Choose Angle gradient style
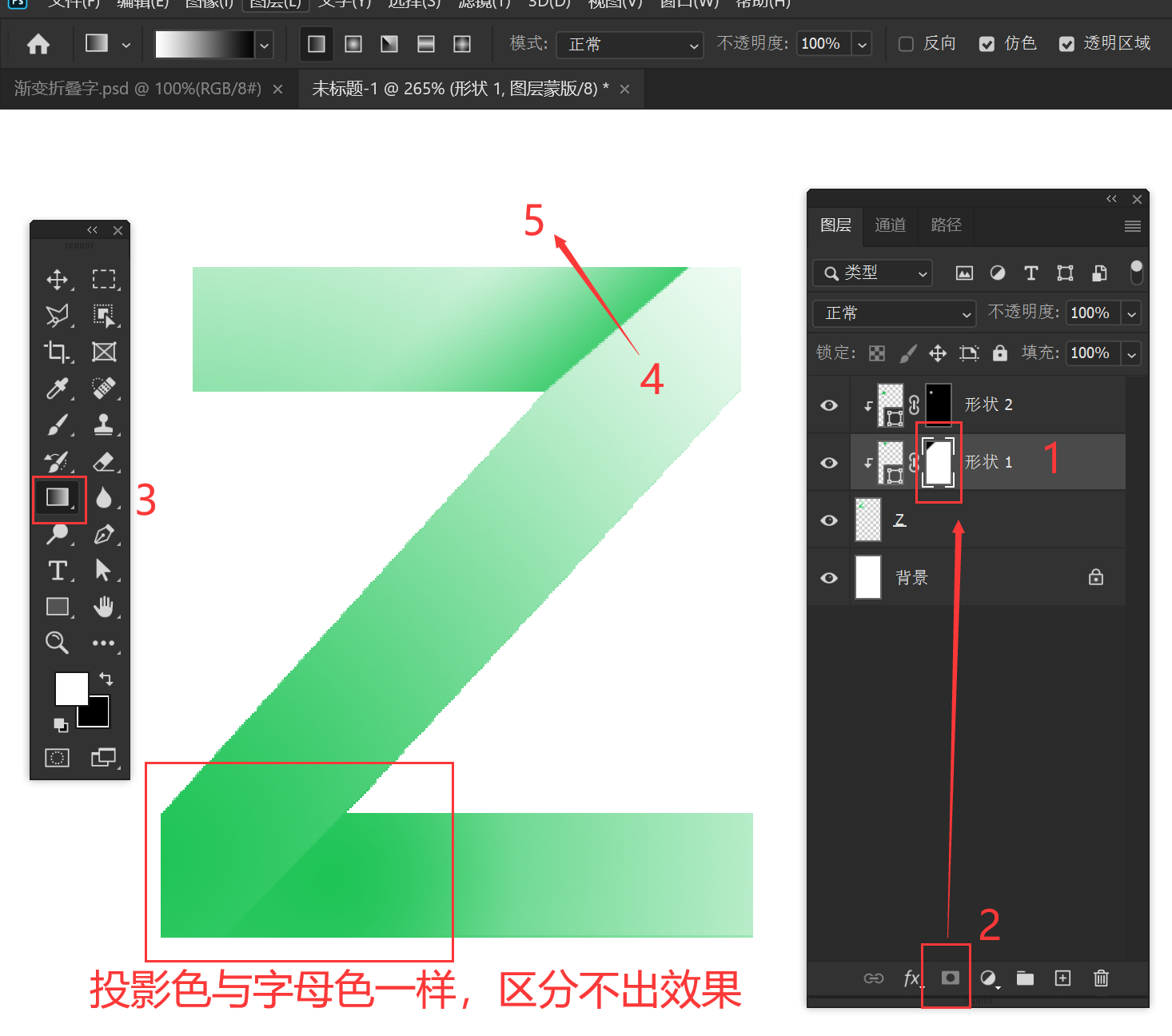Viewport: 1172px width, 1036px height. click(x=389, y=44)
